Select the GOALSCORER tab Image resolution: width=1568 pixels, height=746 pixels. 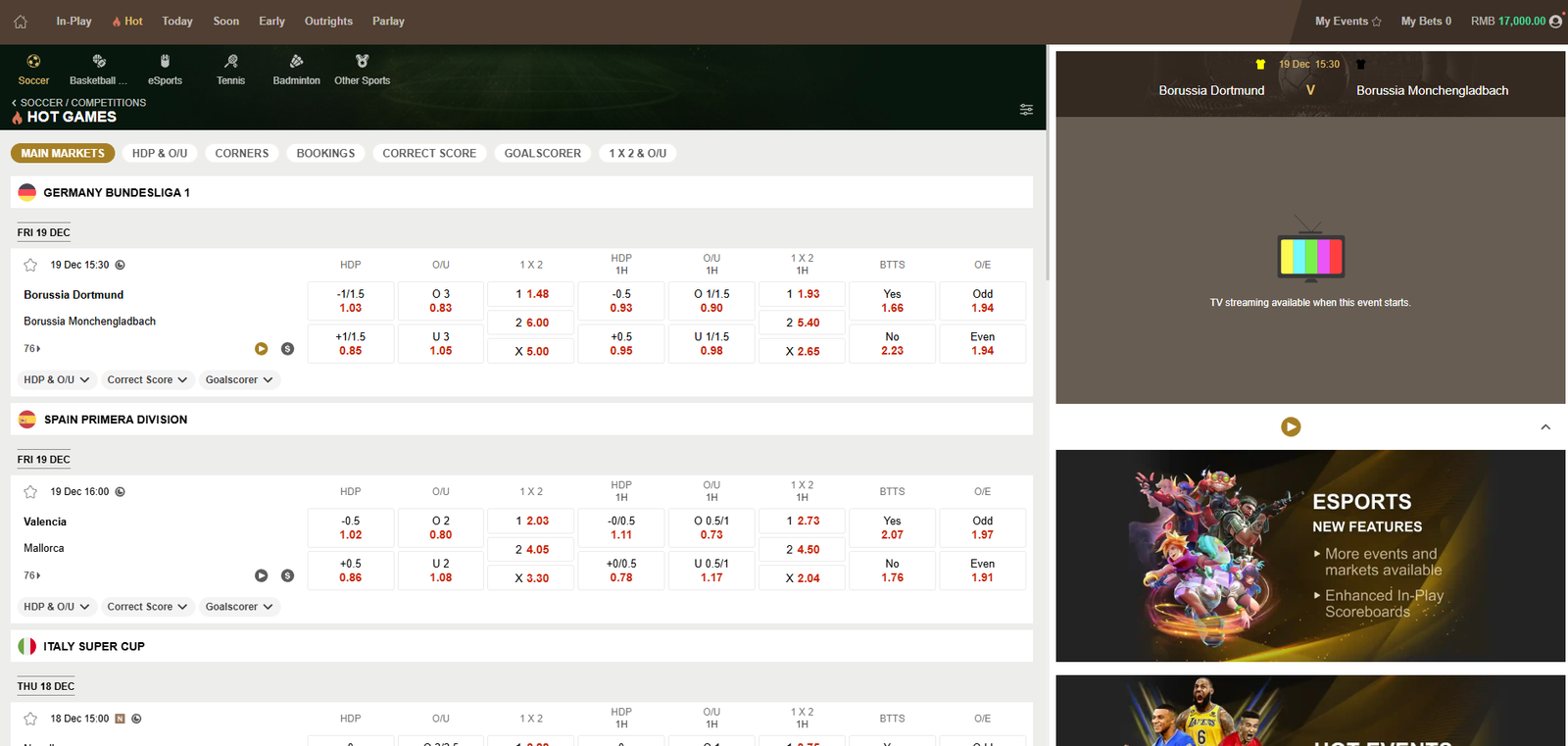(543, 153)
